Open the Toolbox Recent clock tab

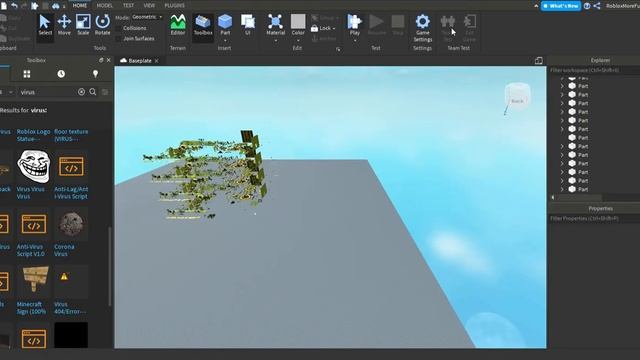coord(61,74)
